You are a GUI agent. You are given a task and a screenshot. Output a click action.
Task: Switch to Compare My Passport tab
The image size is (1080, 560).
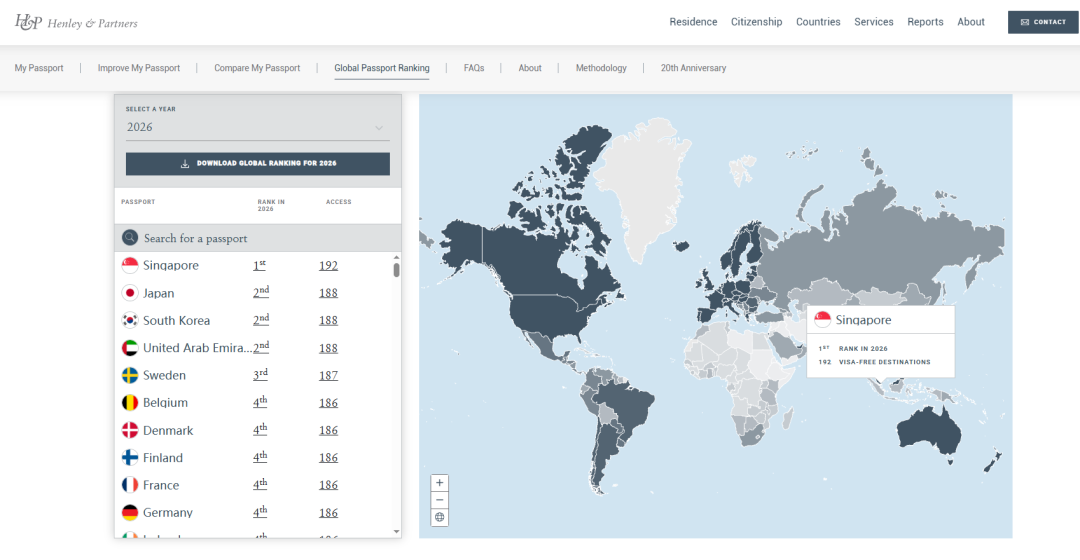(257, 68)
